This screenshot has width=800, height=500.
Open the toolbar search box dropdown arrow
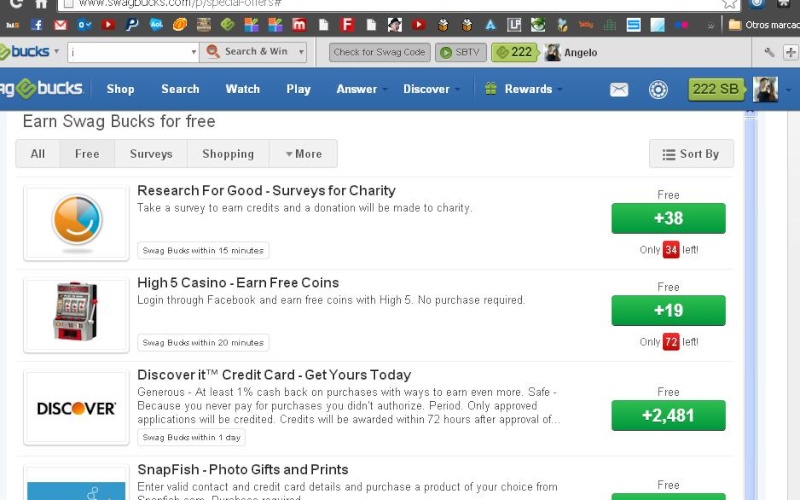point(193,52)
